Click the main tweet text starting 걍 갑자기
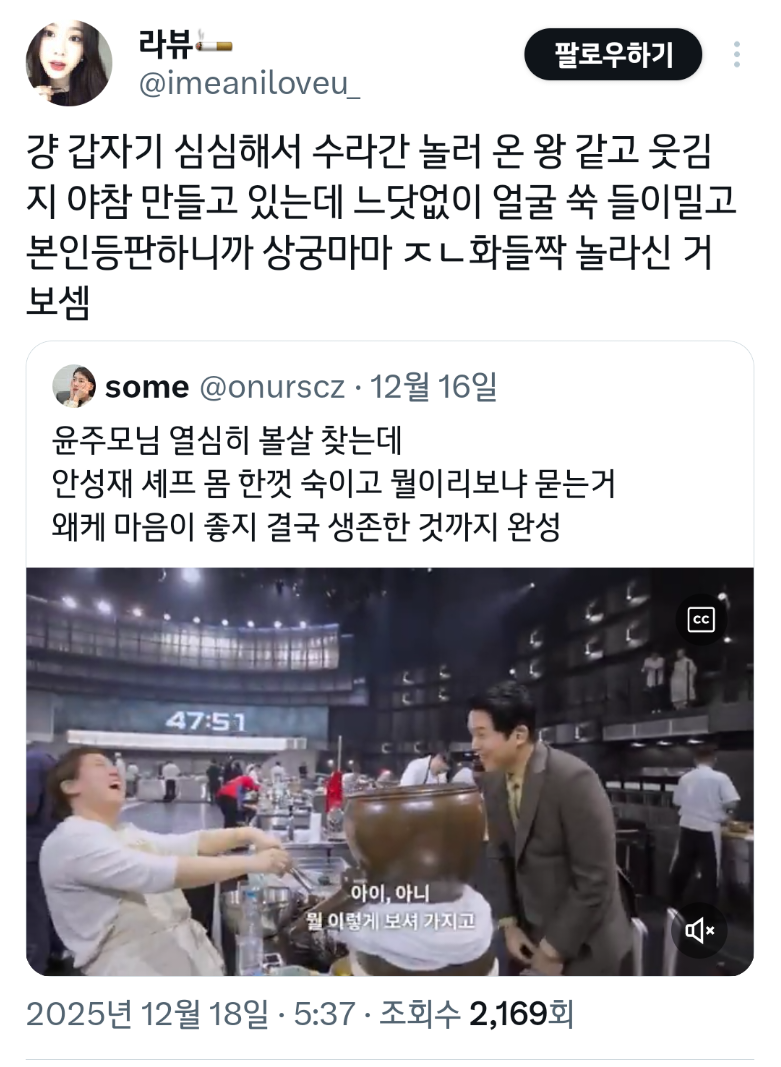Viewport: 781px width, 1067px height. click(x=381, y=227)
